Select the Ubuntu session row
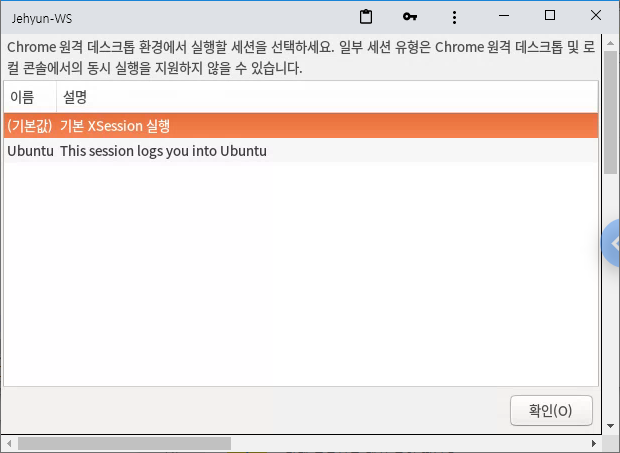Image resolution: width=620 pixels, height=453 pixels. [301, 151]
